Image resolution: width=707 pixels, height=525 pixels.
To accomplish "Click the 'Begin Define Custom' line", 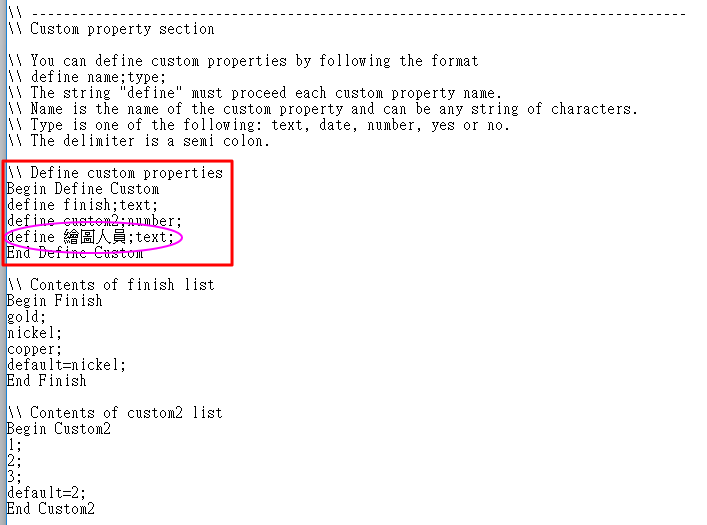I will [x=83, y=189].
